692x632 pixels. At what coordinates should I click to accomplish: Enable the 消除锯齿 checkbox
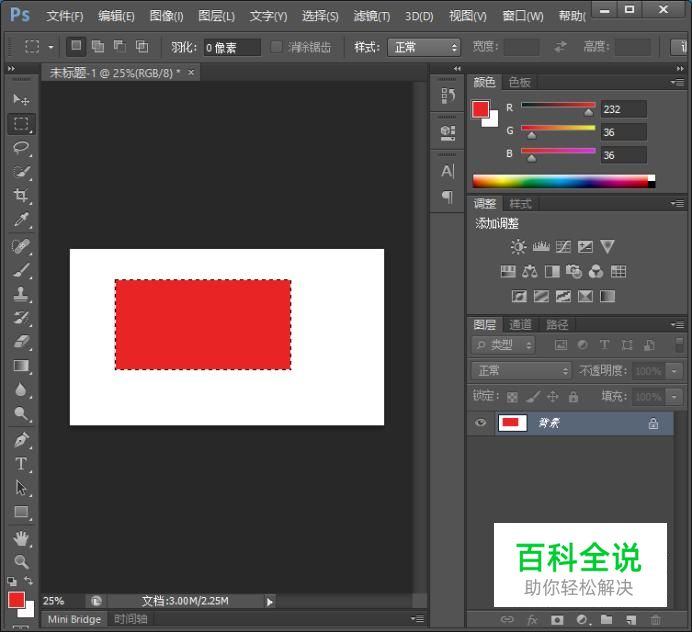(277, 47)
